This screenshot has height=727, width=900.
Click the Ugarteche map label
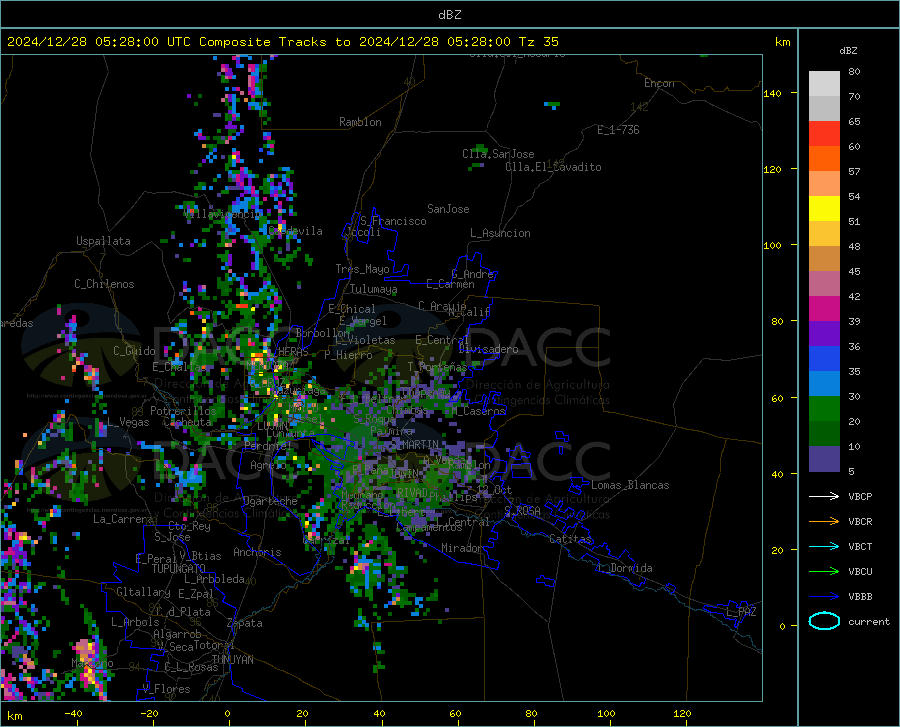(x=270, y=501)
